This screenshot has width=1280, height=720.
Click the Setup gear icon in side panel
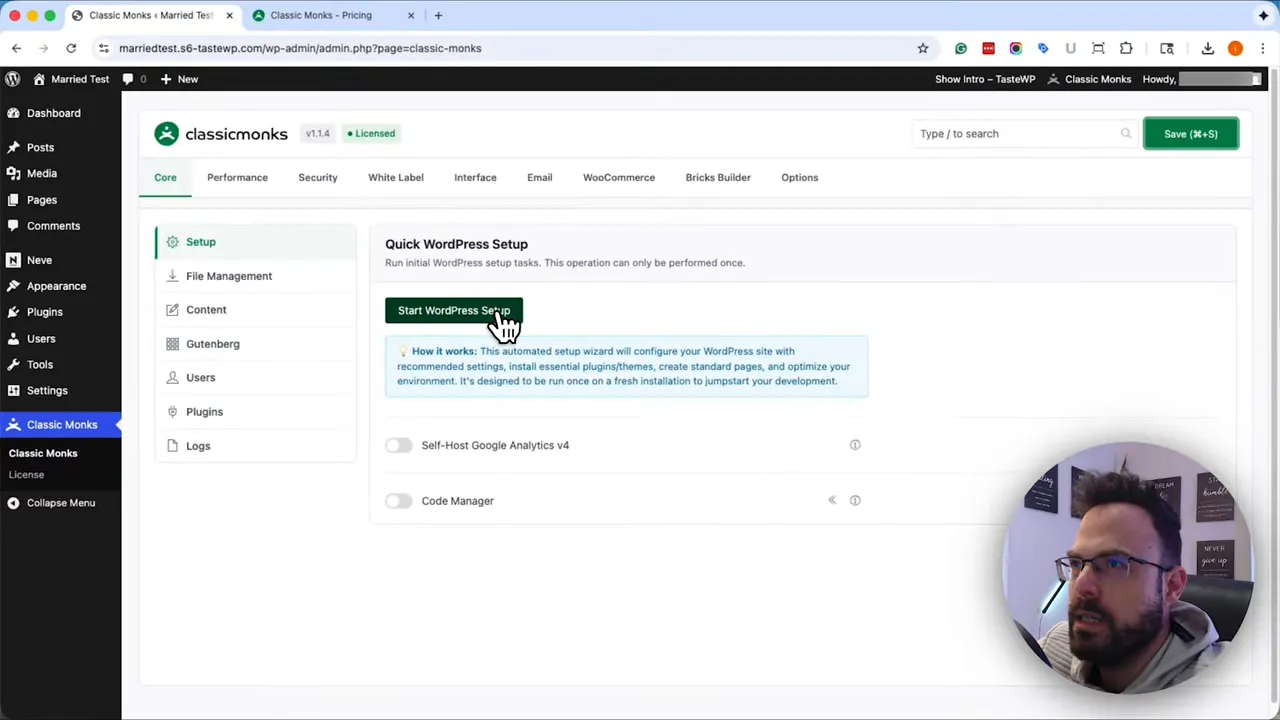173,242
